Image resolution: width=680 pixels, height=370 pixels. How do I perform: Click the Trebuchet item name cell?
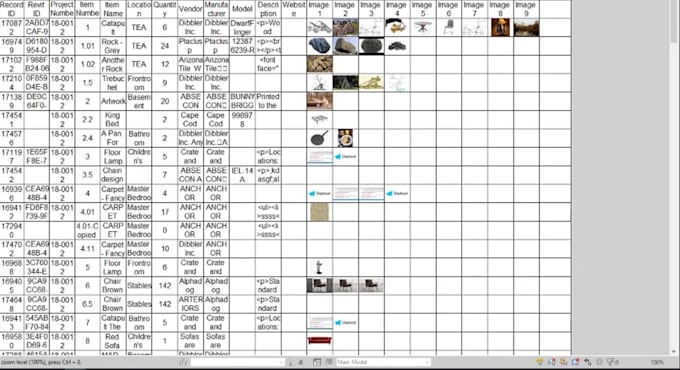[x=113, y=83]
